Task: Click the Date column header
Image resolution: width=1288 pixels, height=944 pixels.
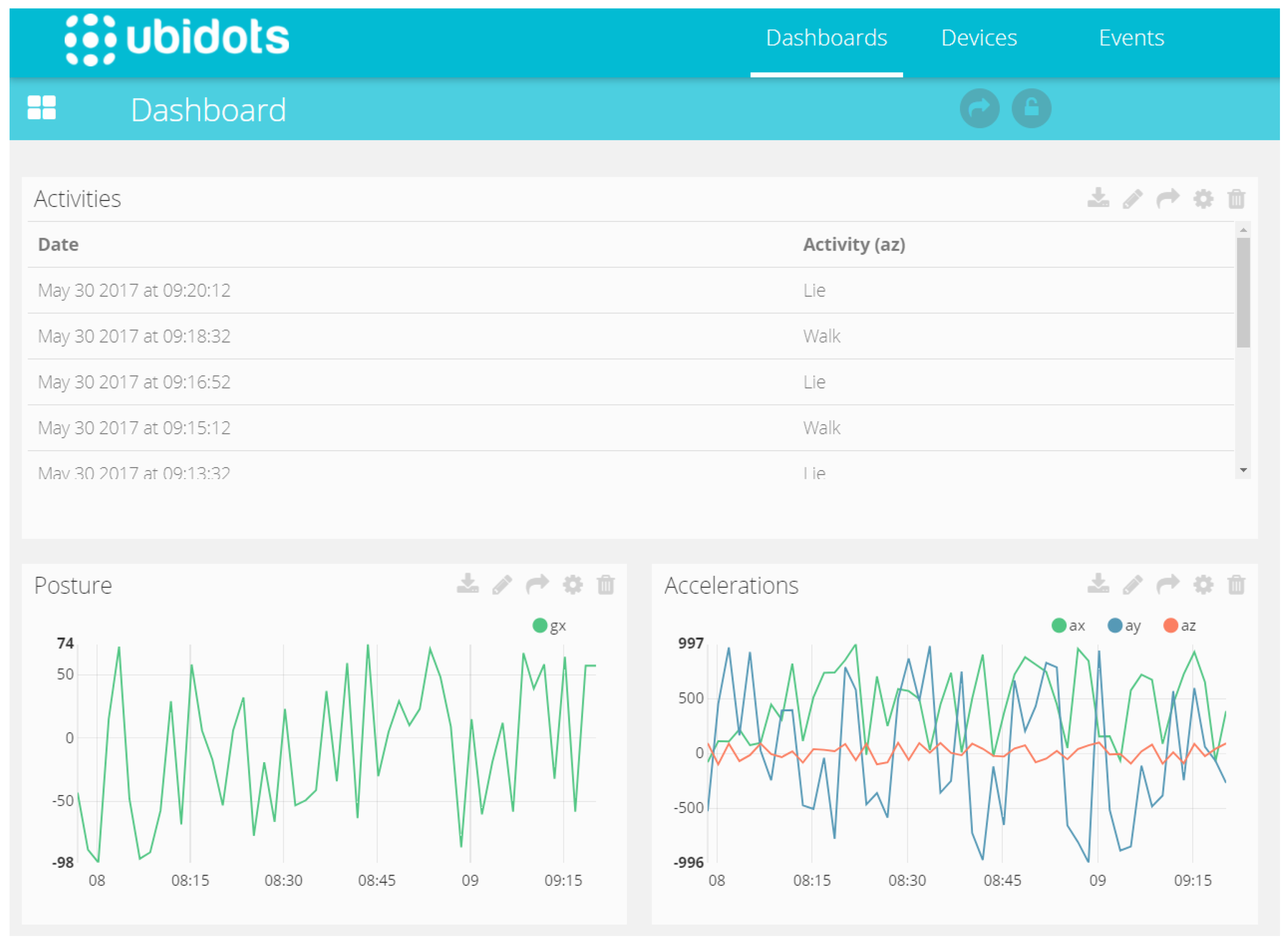Action: coord(58,245)
